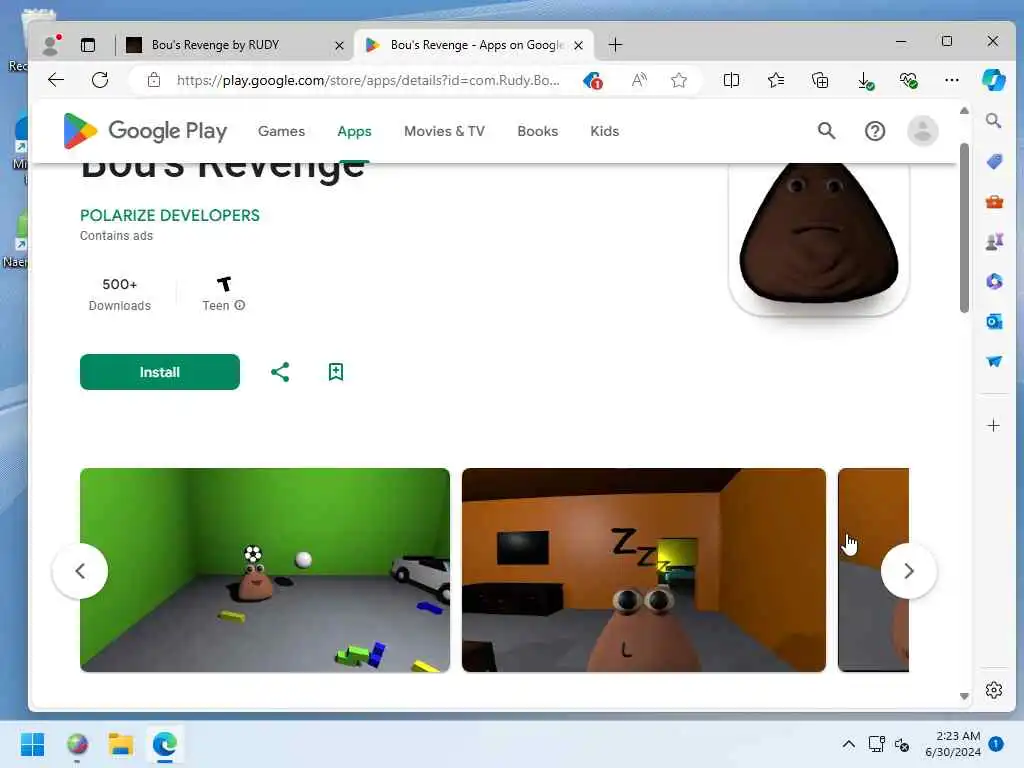Screen dimensions: 1024x768
Task: Toggle split screen view
Action: click(x=731, y=80)
